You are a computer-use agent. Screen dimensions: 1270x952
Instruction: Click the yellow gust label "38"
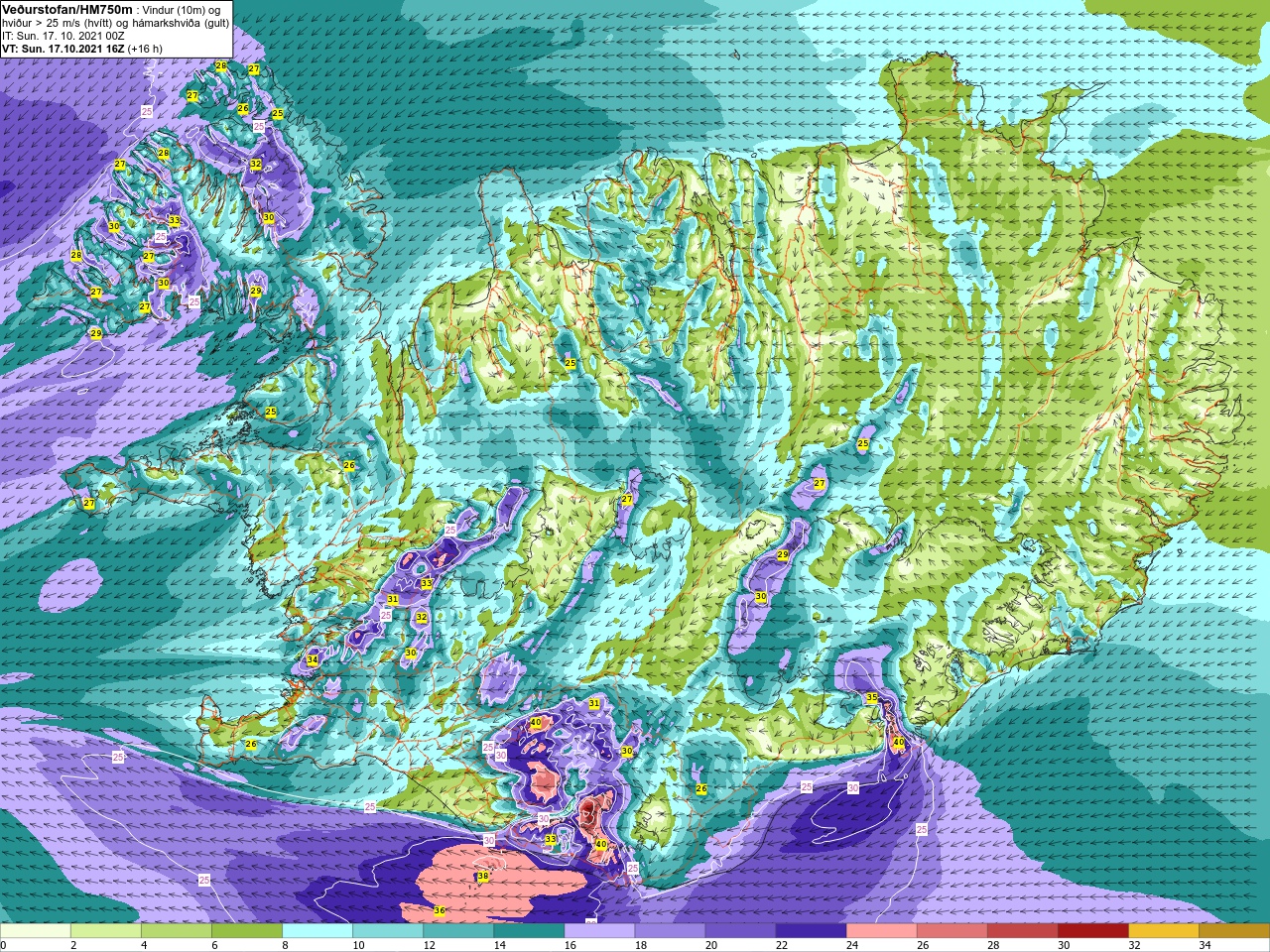pyautogui.click(x=483, y=877)
